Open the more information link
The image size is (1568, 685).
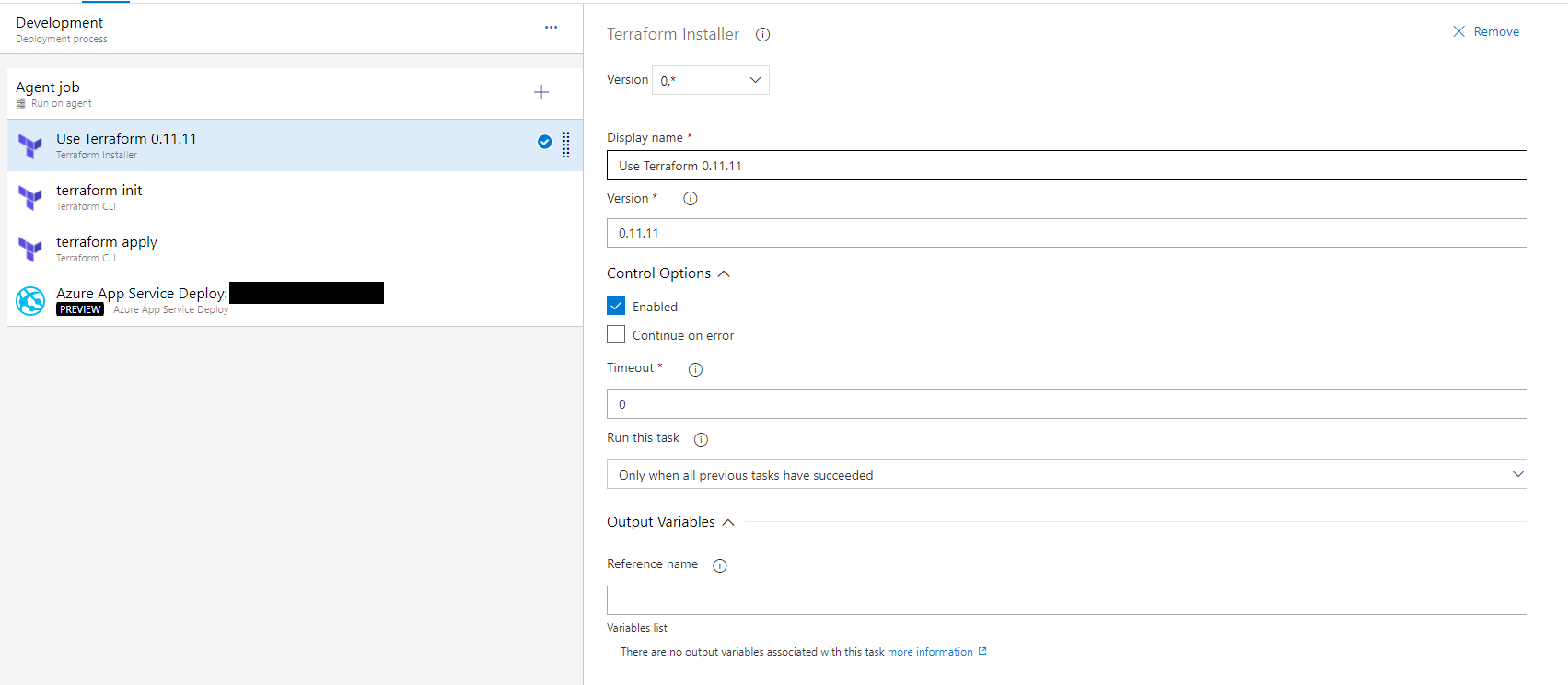(930, 652)
